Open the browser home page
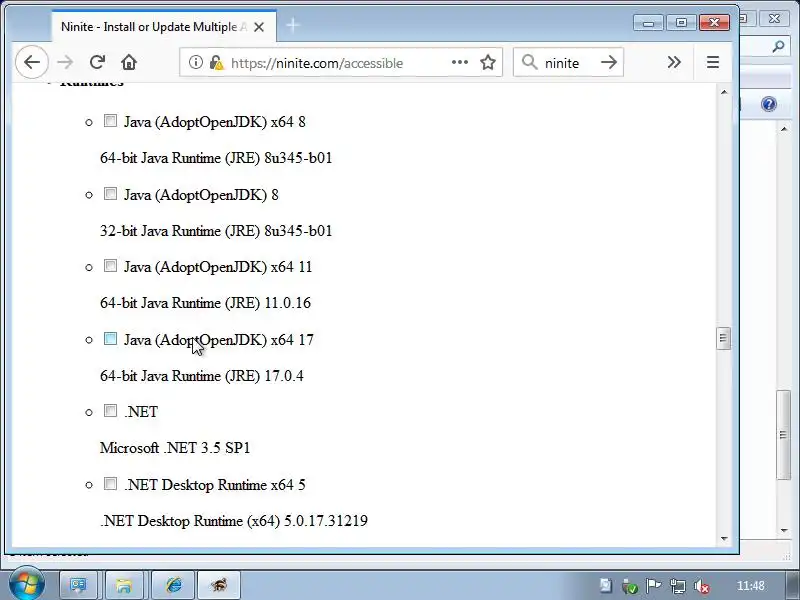Viewport: 800px width, 600px height. [129, 62]
